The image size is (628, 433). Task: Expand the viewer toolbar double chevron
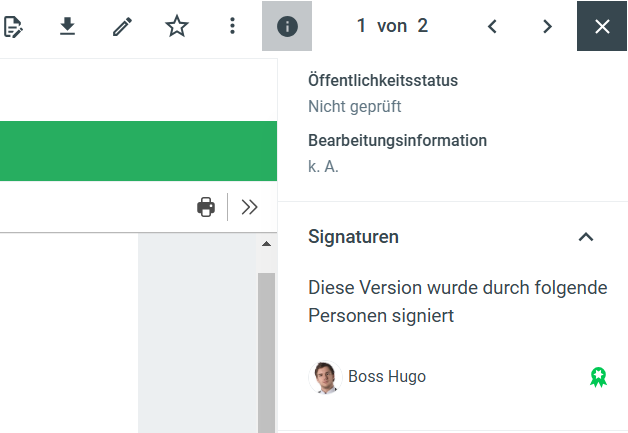(x=250, y=207)
